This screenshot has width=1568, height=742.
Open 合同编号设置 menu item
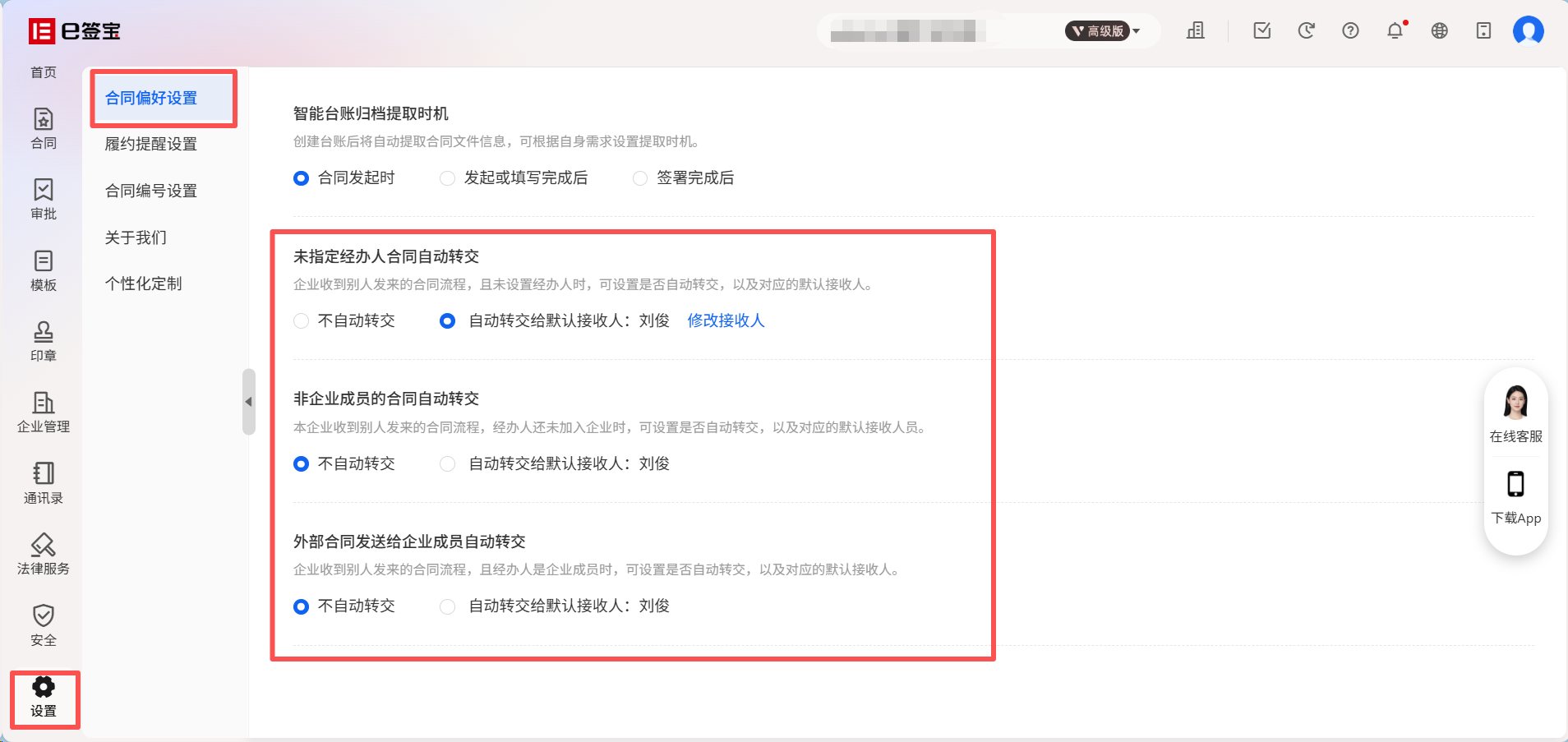151,191
